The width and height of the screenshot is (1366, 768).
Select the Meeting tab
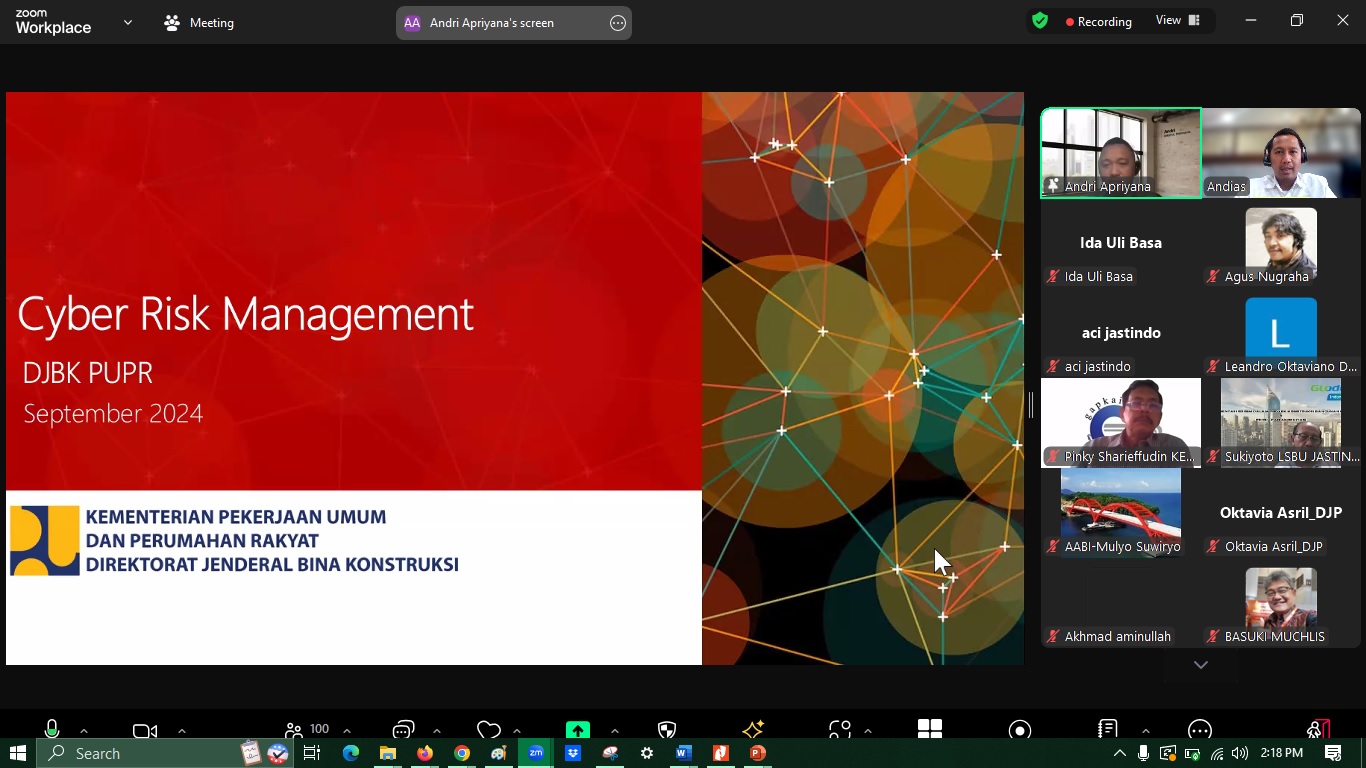199,22
